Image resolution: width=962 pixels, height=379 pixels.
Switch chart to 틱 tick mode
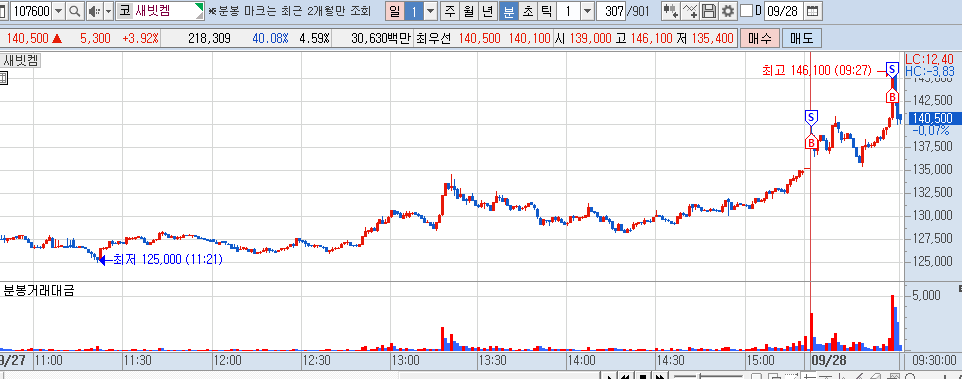(x=546, y=11)
